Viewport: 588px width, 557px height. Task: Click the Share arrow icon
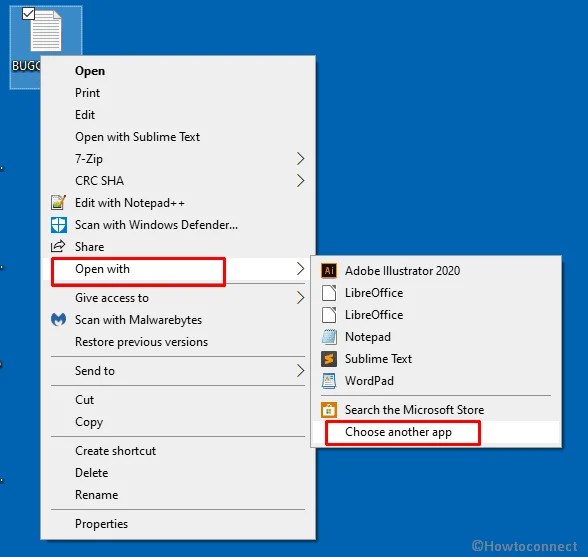coord(58,246)
